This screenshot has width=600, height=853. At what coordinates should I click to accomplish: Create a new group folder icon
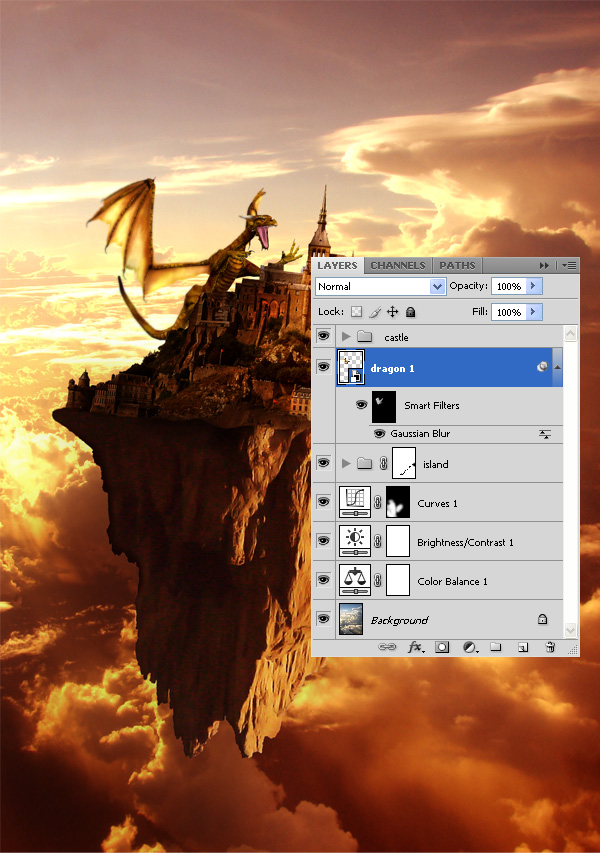point(496,646)
